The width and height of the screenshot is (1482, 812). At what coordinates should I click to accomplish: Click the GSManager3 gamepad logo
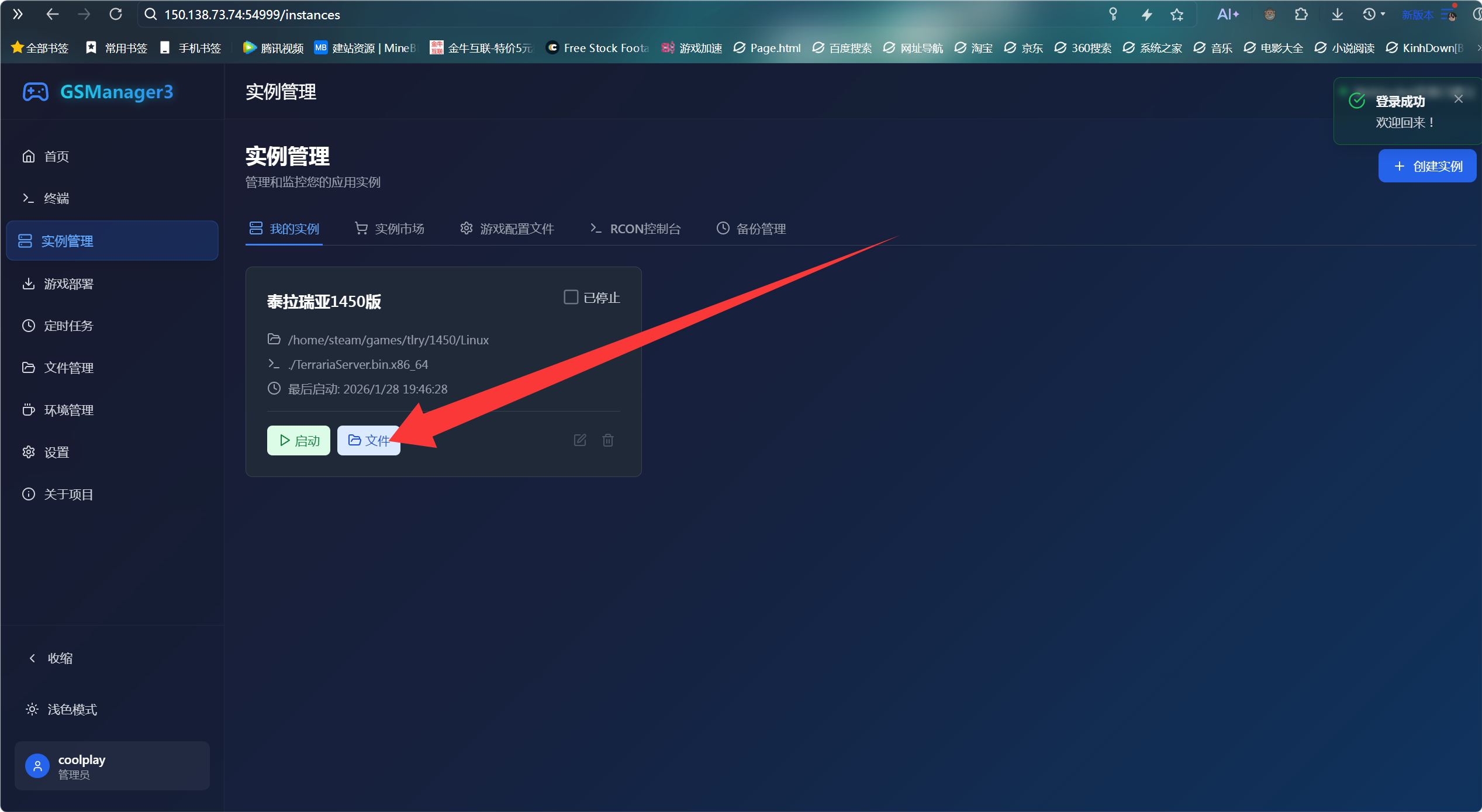tap(36, 92)
